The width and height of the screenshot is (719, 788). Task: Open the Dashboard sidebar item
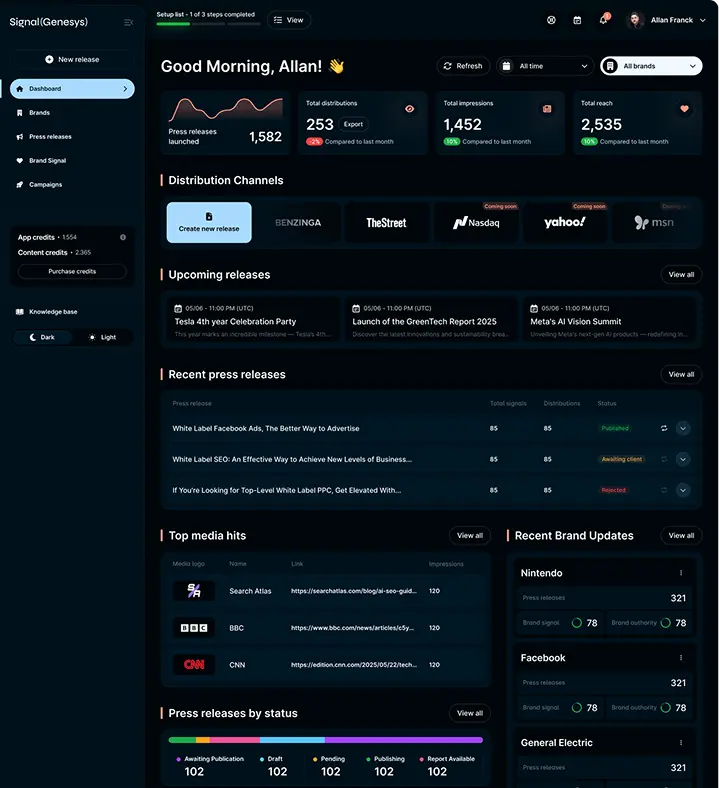[72, 89]
